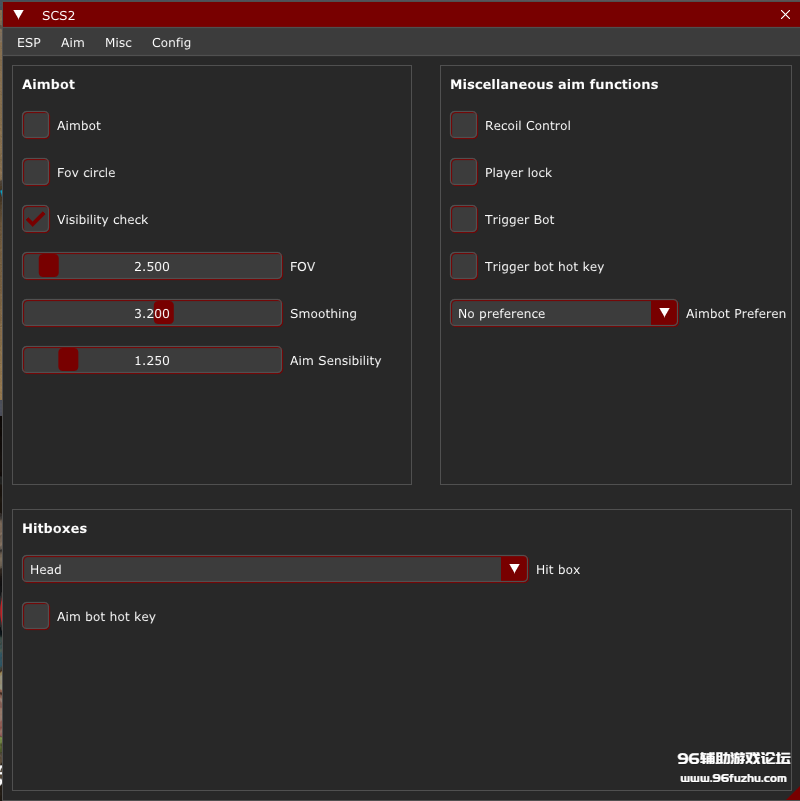Click the SCS2 title bar text
The height and width of the screenshot is (801, 800).
[58, 15]
